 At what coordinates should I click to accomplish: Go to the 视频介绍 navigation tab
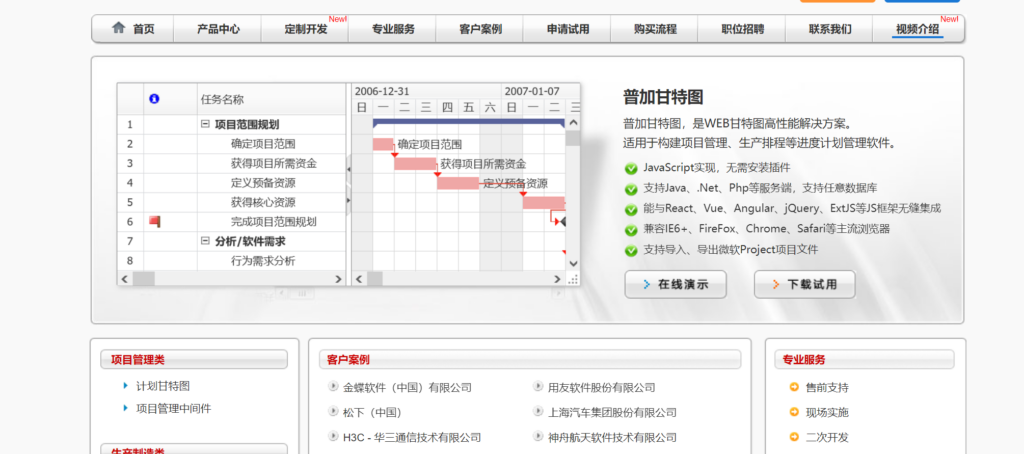[917, 29]
